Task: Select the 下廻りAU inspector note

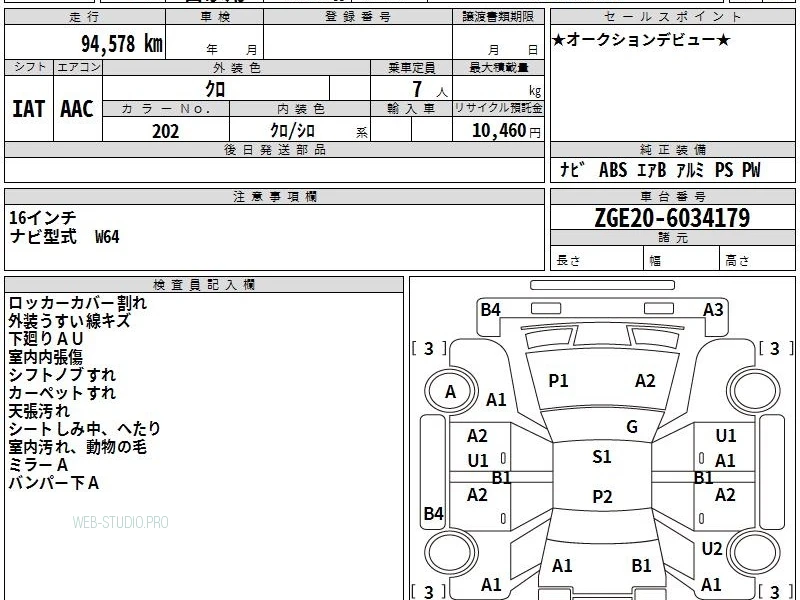Action: tap(46, 339)
